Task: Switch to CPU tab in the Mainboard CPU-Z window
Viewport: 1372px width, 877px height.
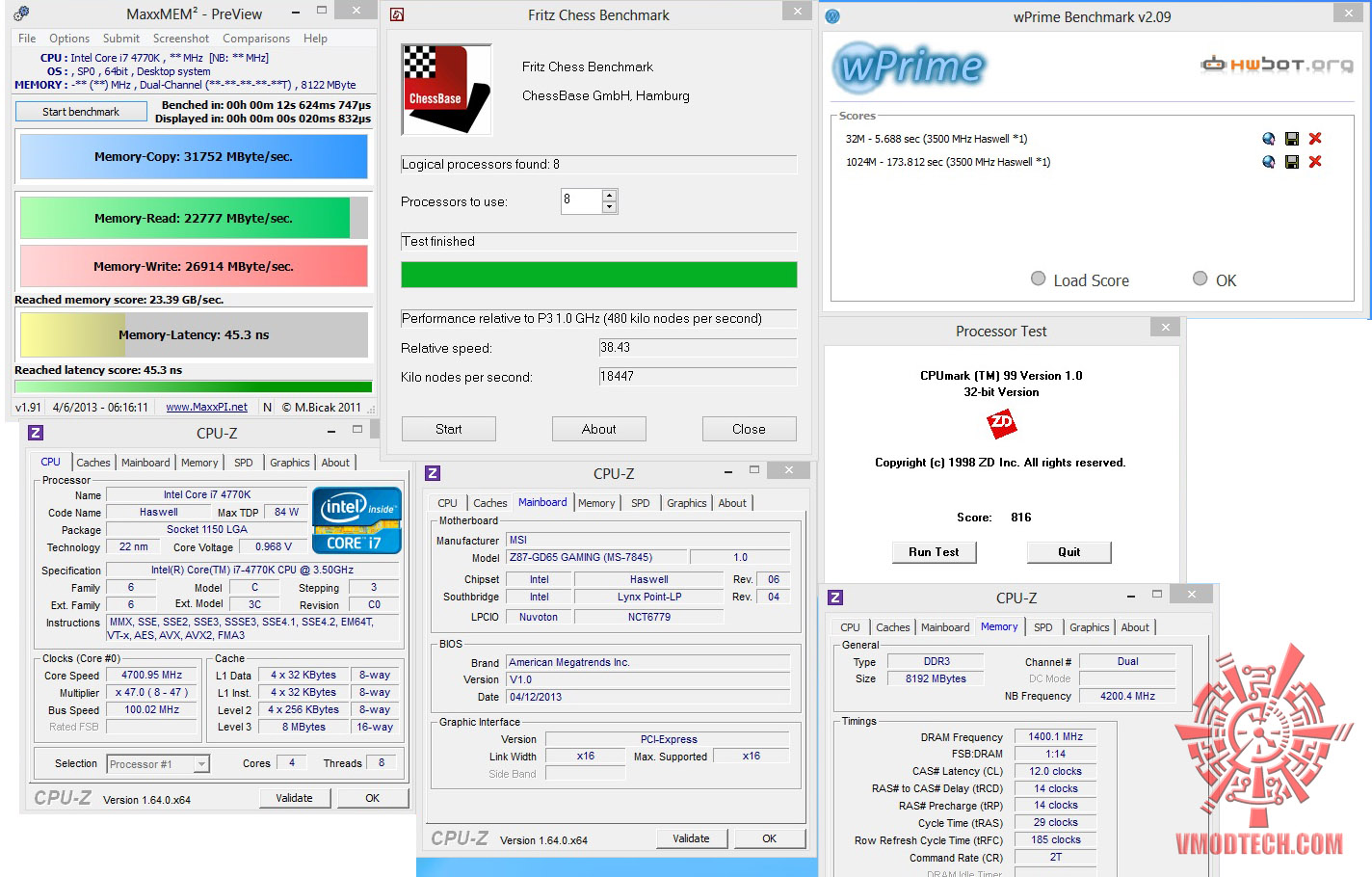Action: pos(447,503)
